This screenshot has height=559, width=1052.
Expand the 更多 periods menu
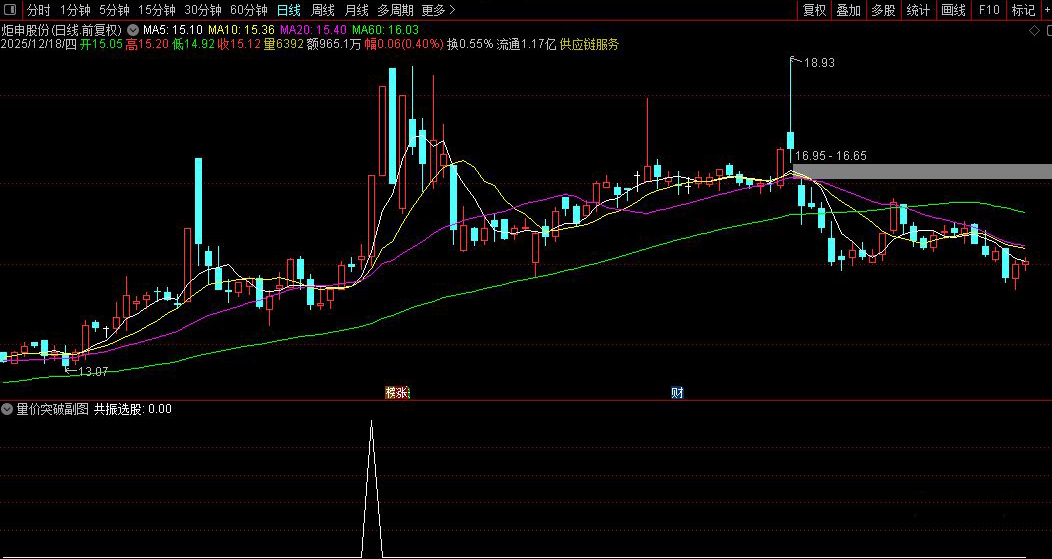[x=438, y=10]
